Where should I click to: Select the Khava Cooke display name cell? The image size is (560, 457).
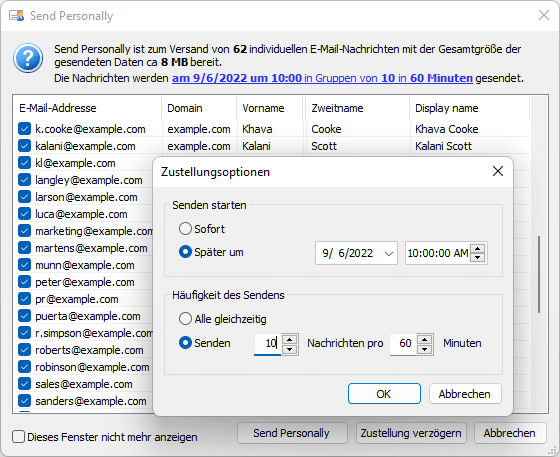(x=446, y=129)
